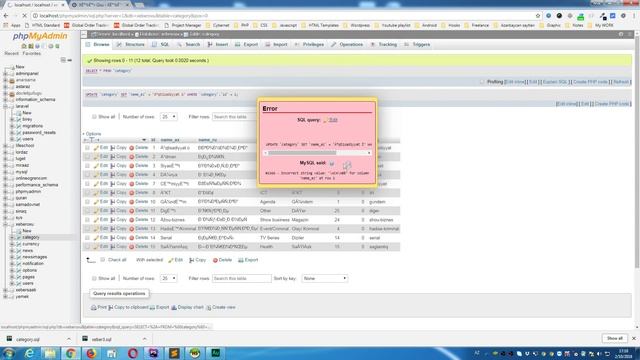Delete row with id 12
This screenshot has width=640, height=360.
(x=138, y=220)
